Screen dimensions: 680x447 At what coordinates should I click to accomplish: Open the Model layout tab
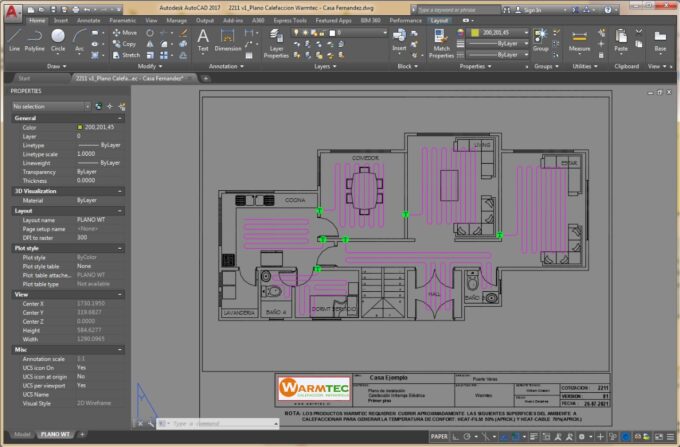coord(21,436)
